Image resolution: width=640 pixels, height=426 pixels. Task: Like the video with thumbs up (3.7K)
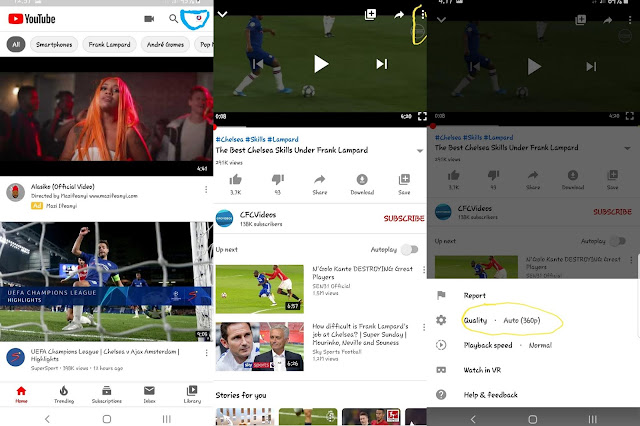click(x=236, y=184)
